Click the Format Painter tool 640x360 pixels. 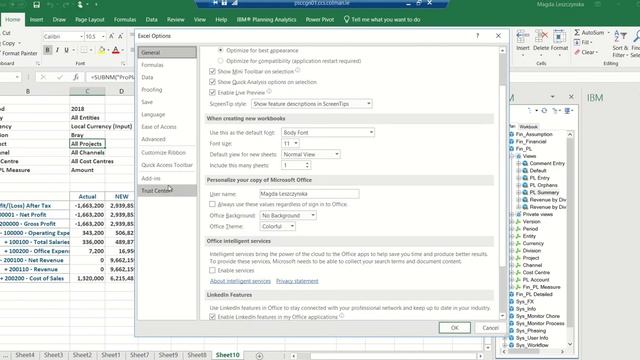pos(19,53)
